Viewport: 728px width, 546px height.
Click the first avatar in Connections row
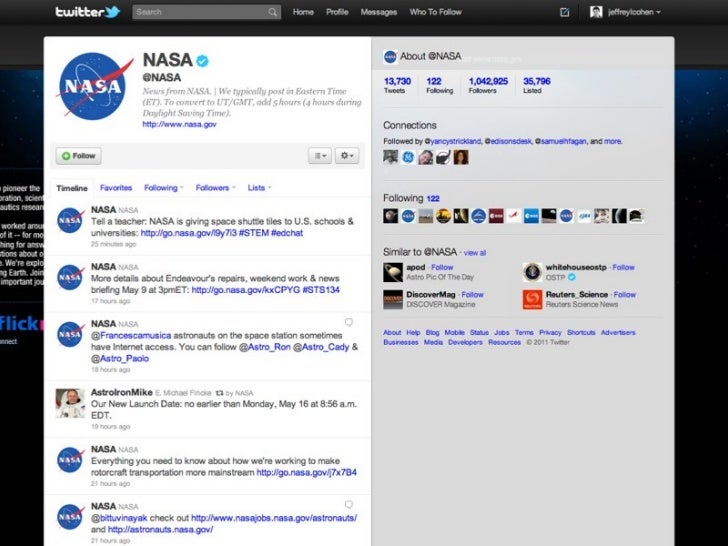point(390,157)
